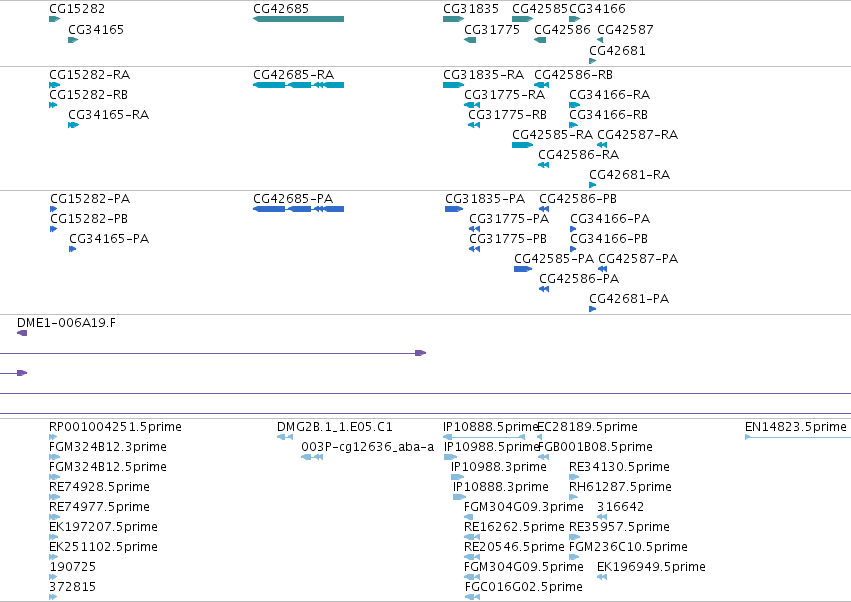This screenshot has height=602, width=851.
Task: Click the EN14823.5prime EST label
Action: point(796,427)
